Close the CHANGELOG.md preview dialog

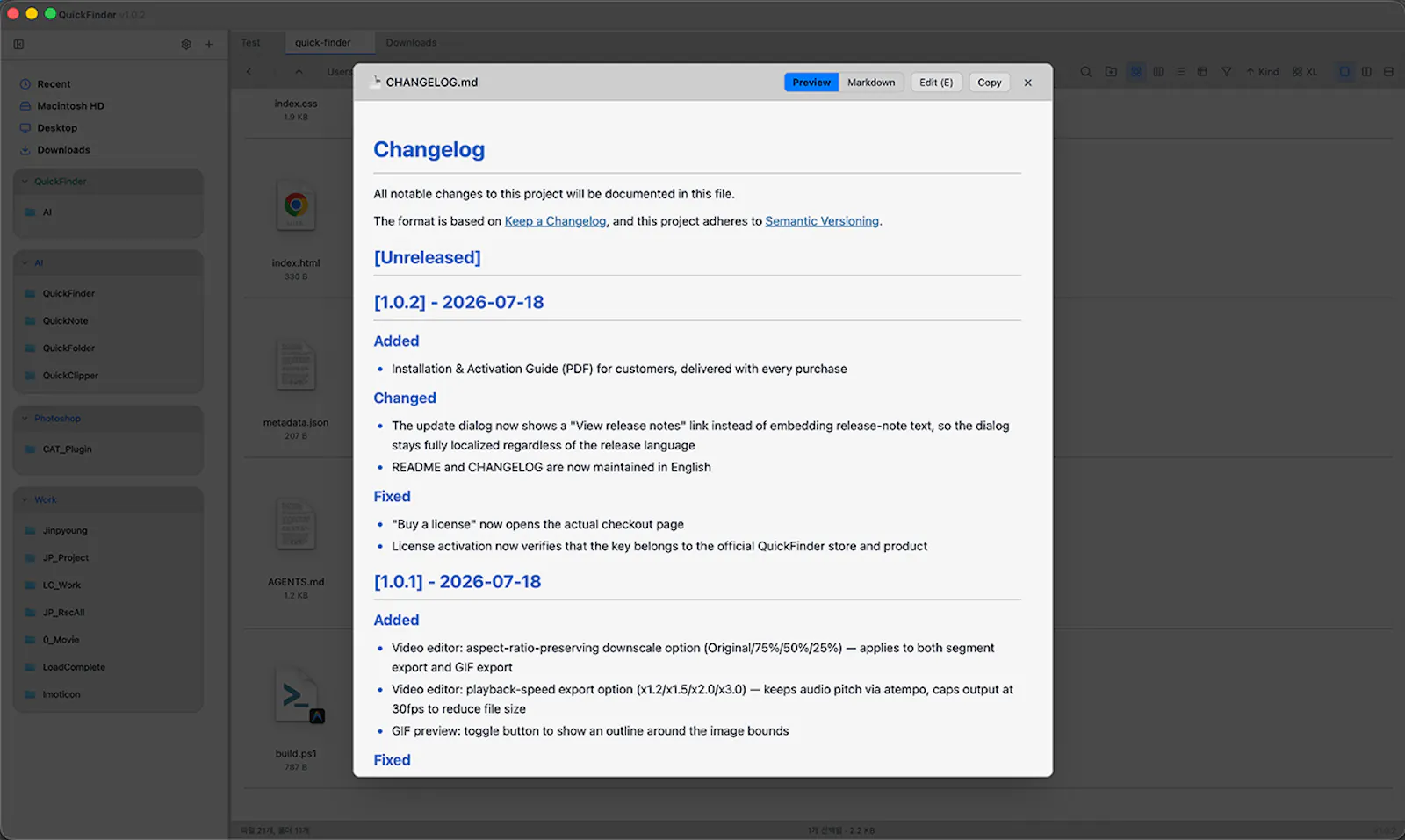pos(1028,83)
